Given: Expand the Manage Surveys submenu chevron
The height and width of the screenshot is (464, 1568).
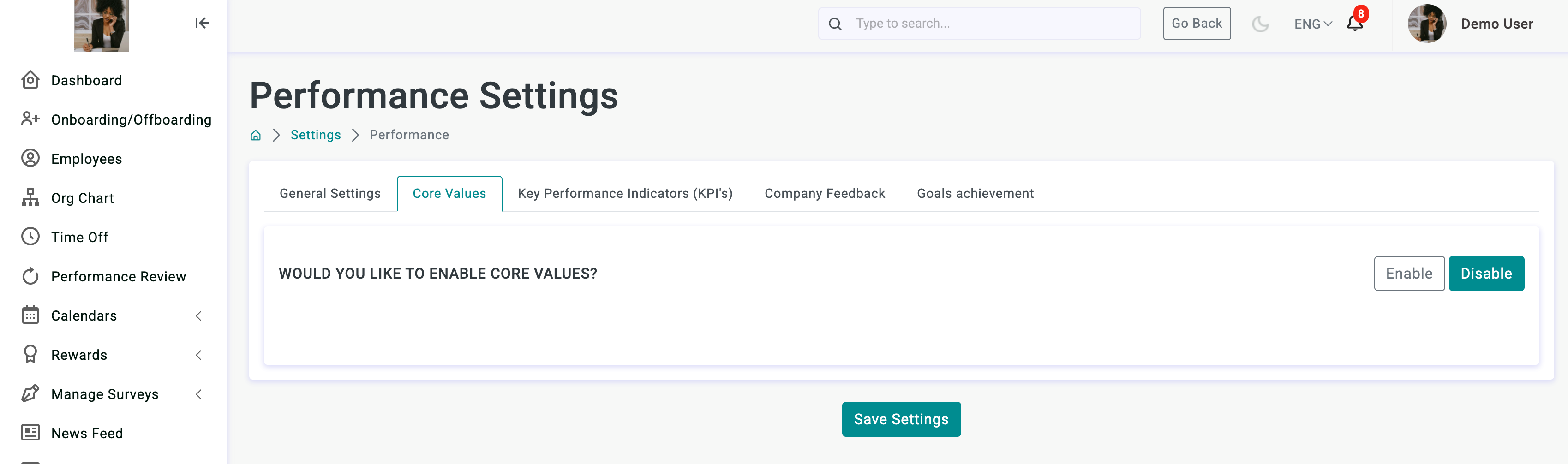Looking at the screenshot, I should tap(198, 394).
